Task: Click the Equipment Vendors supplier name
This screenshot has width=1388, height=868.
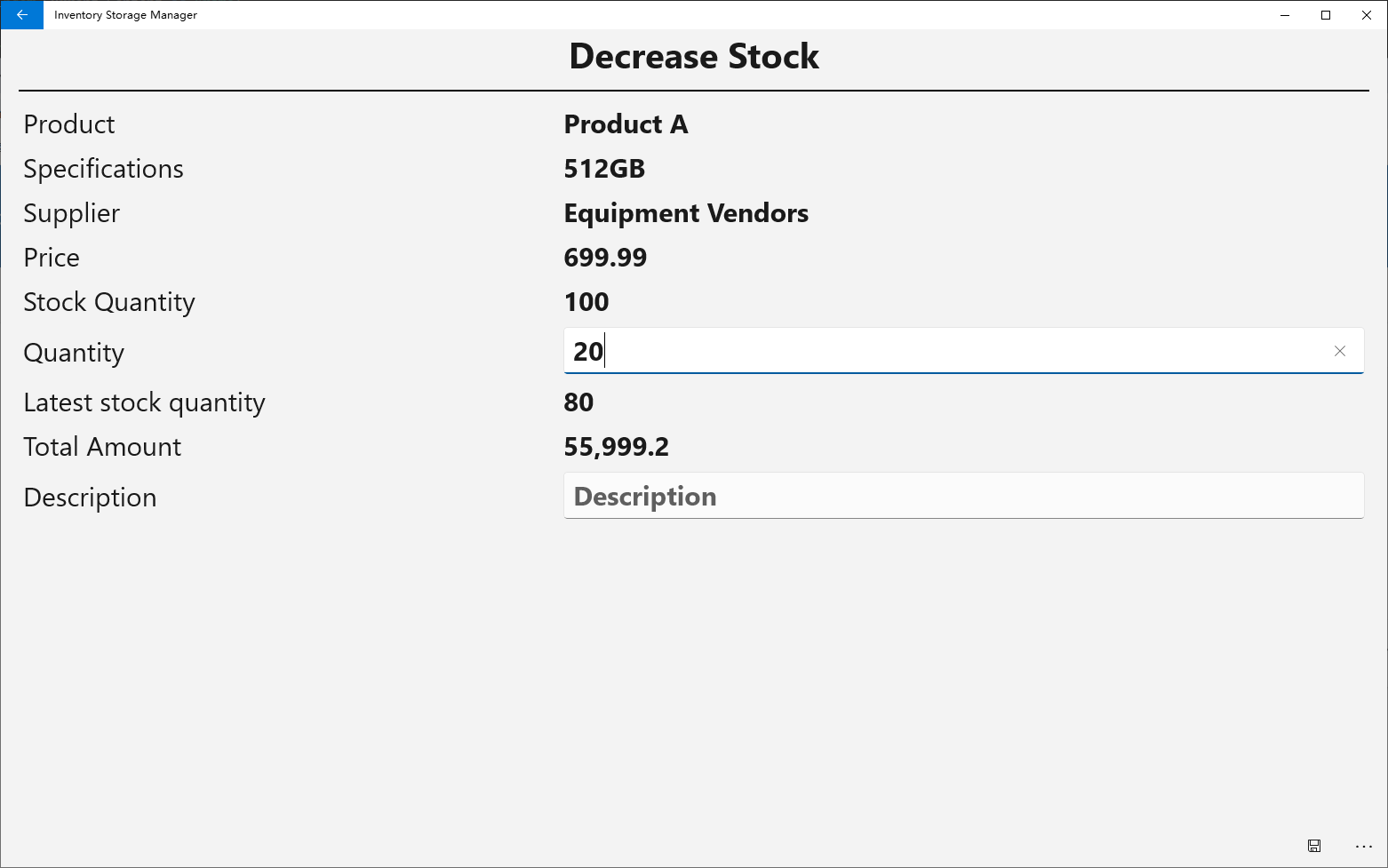Action: tap(686, 213)
